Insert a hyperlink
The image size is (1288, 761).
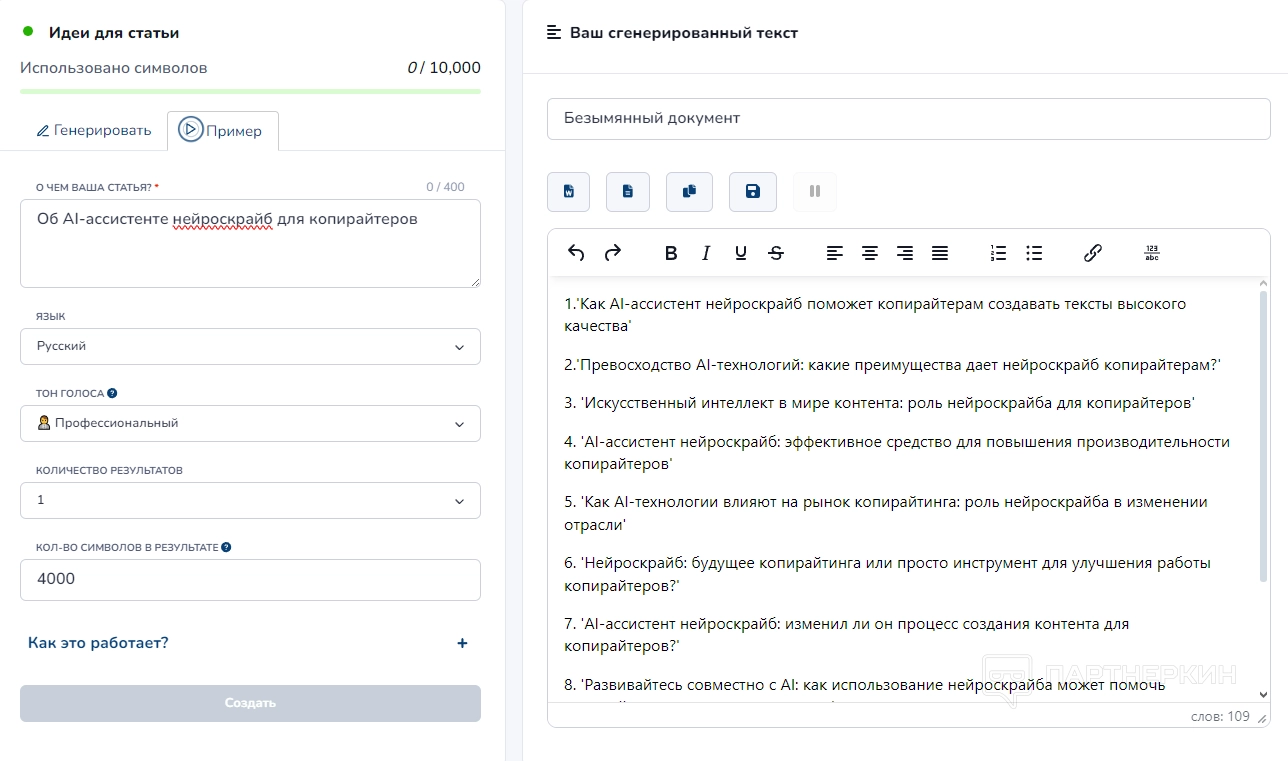1093,253
